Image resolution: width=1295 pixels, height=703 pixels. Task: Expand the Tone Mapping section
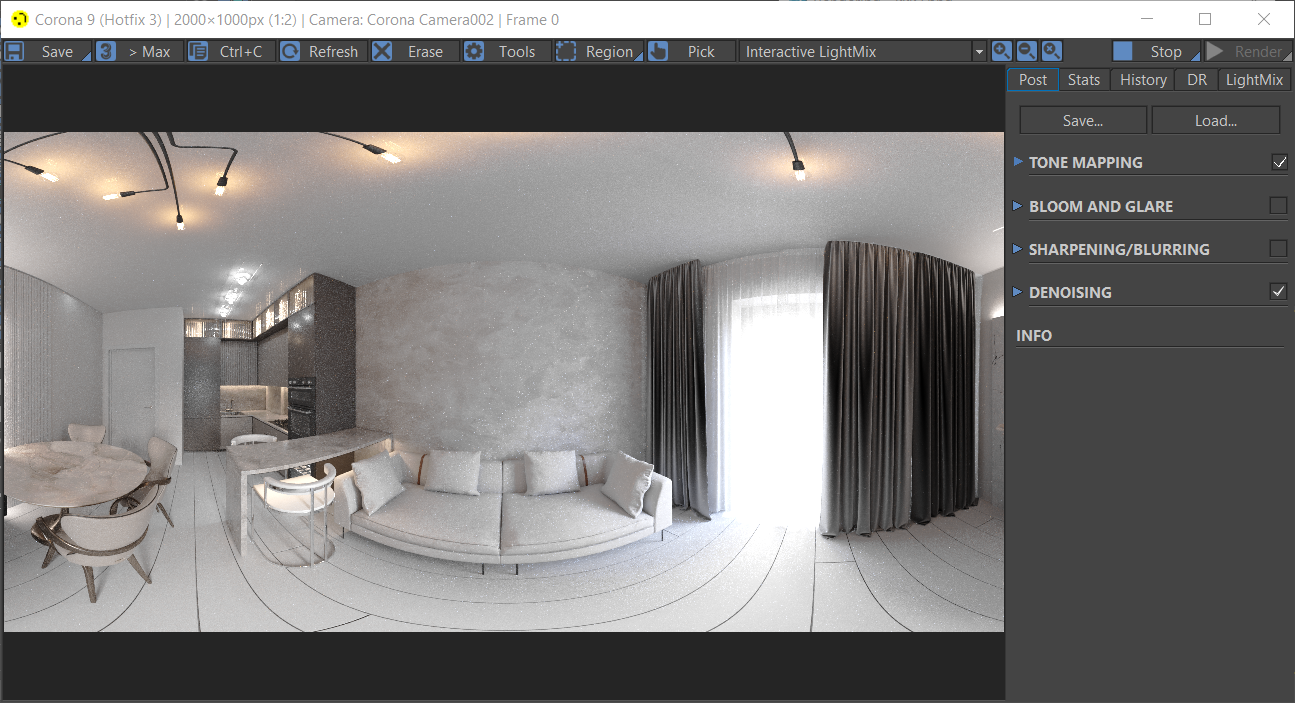click(1018, 162)
